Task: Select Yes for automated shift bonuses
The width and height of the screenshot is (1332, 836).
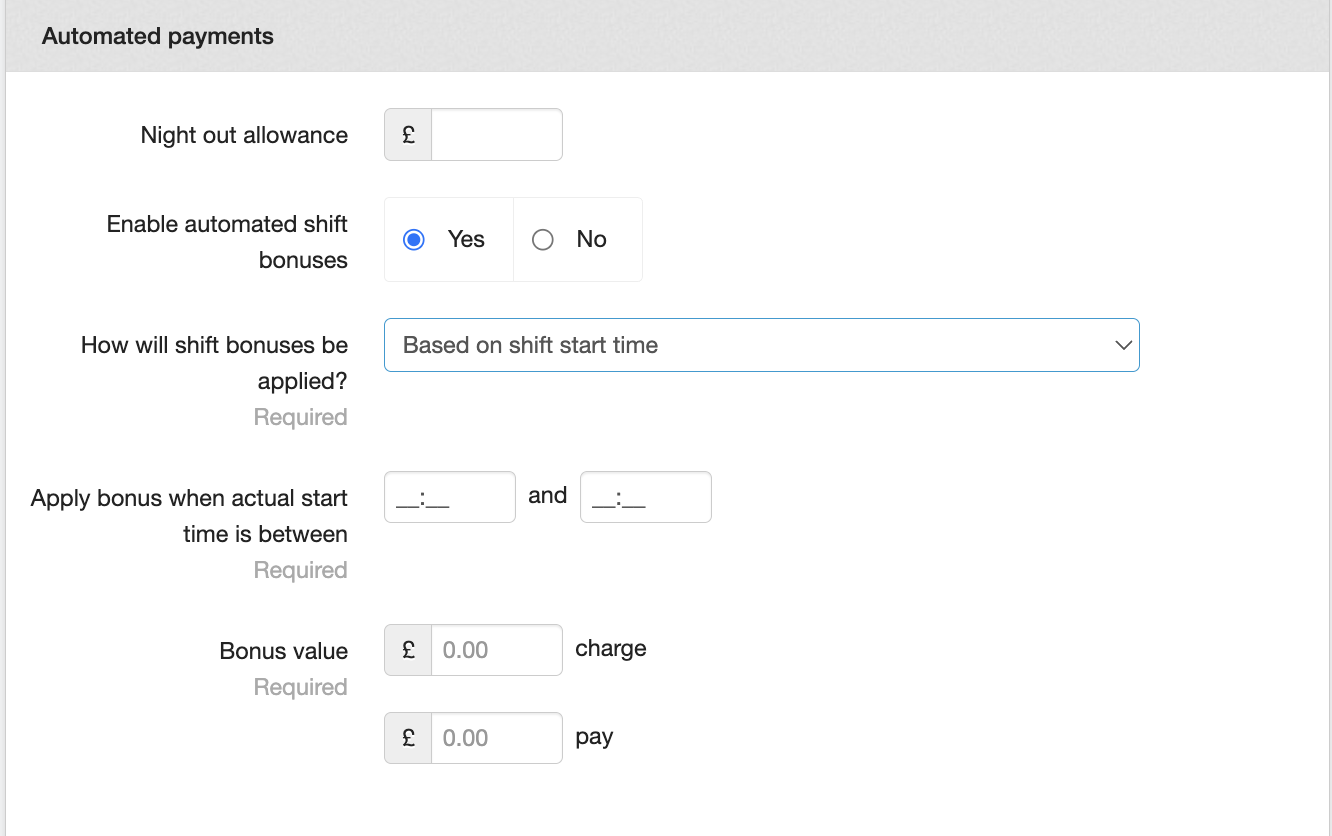Action: (x=414, y=240)
